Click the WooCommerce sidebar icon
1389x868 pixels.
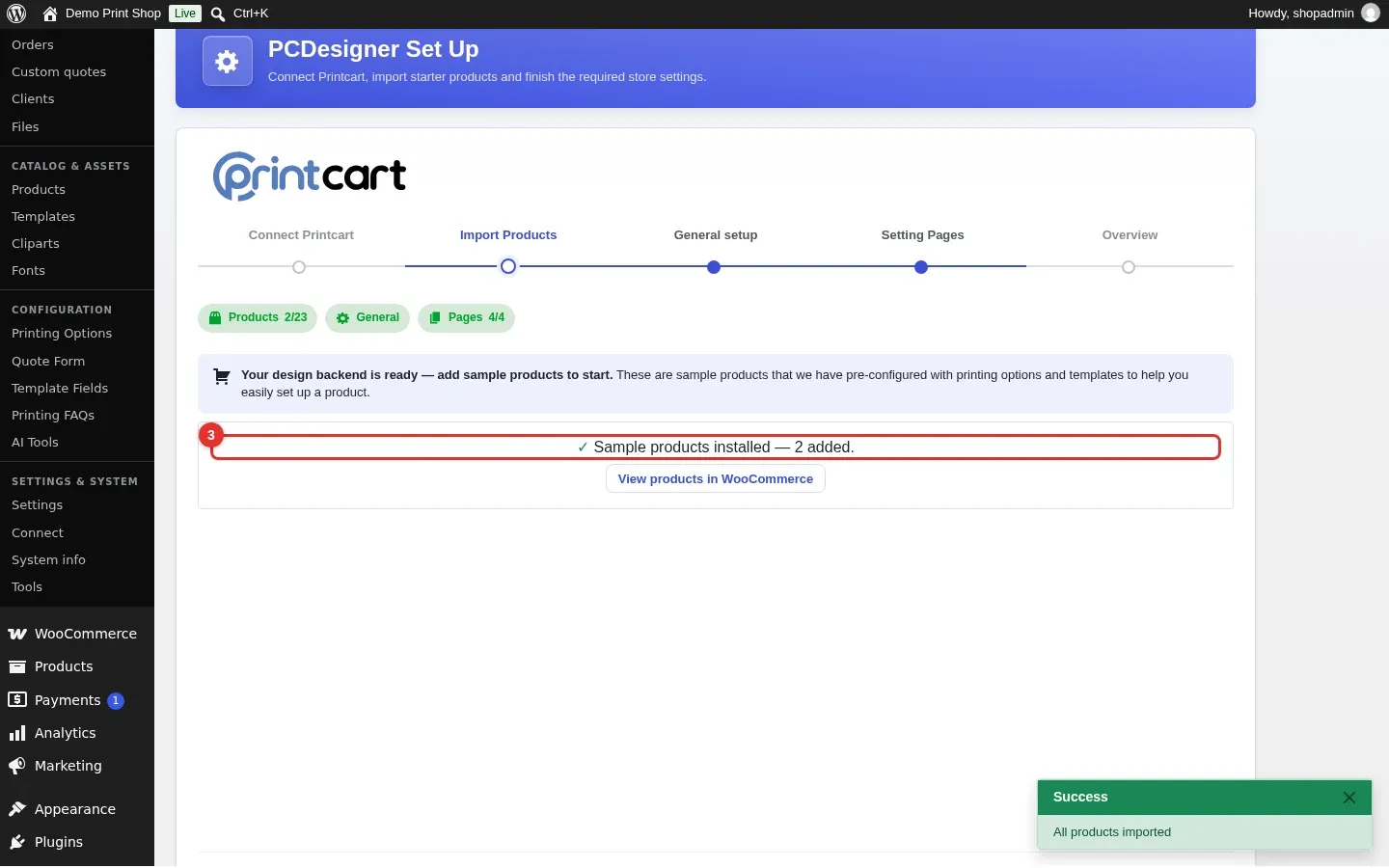17,634
